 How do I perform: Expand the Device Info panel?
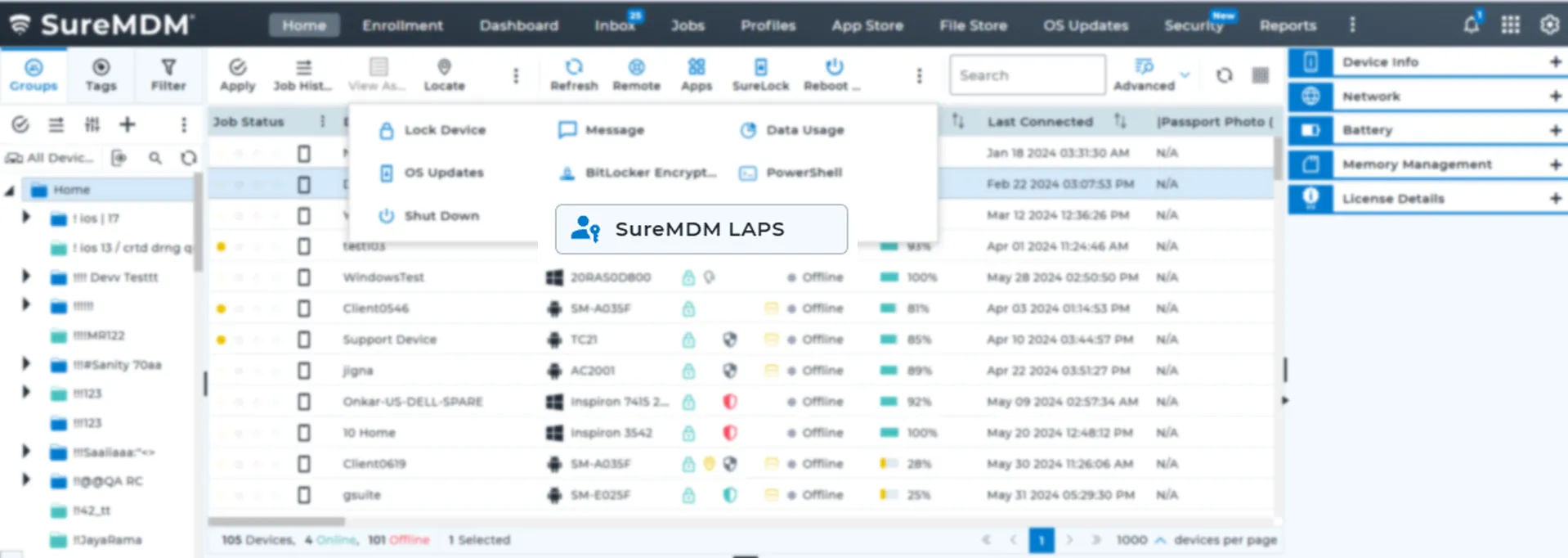(1555, 62)
